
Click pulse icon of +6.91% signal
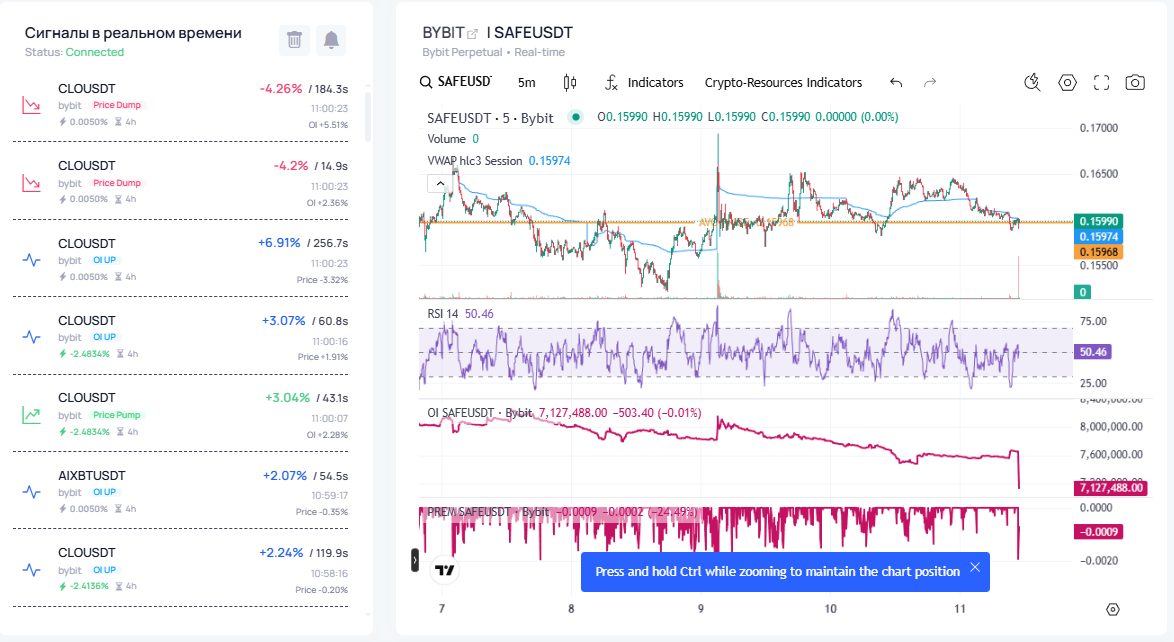[31, 260]
